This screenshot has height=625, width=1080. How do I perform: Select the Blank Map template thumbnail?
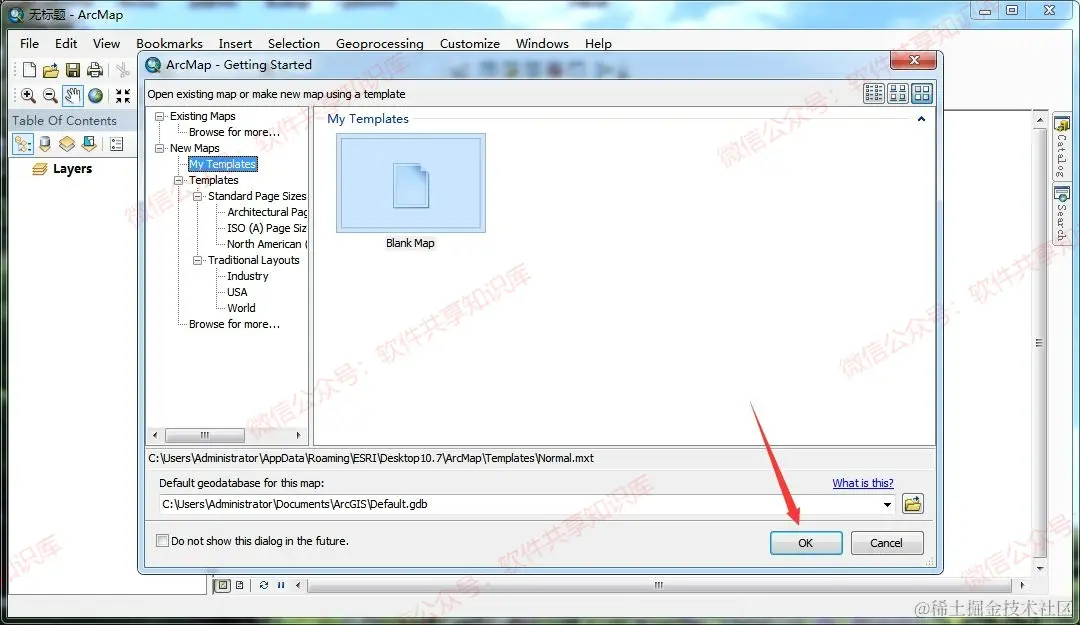click(x=411, y=183)
